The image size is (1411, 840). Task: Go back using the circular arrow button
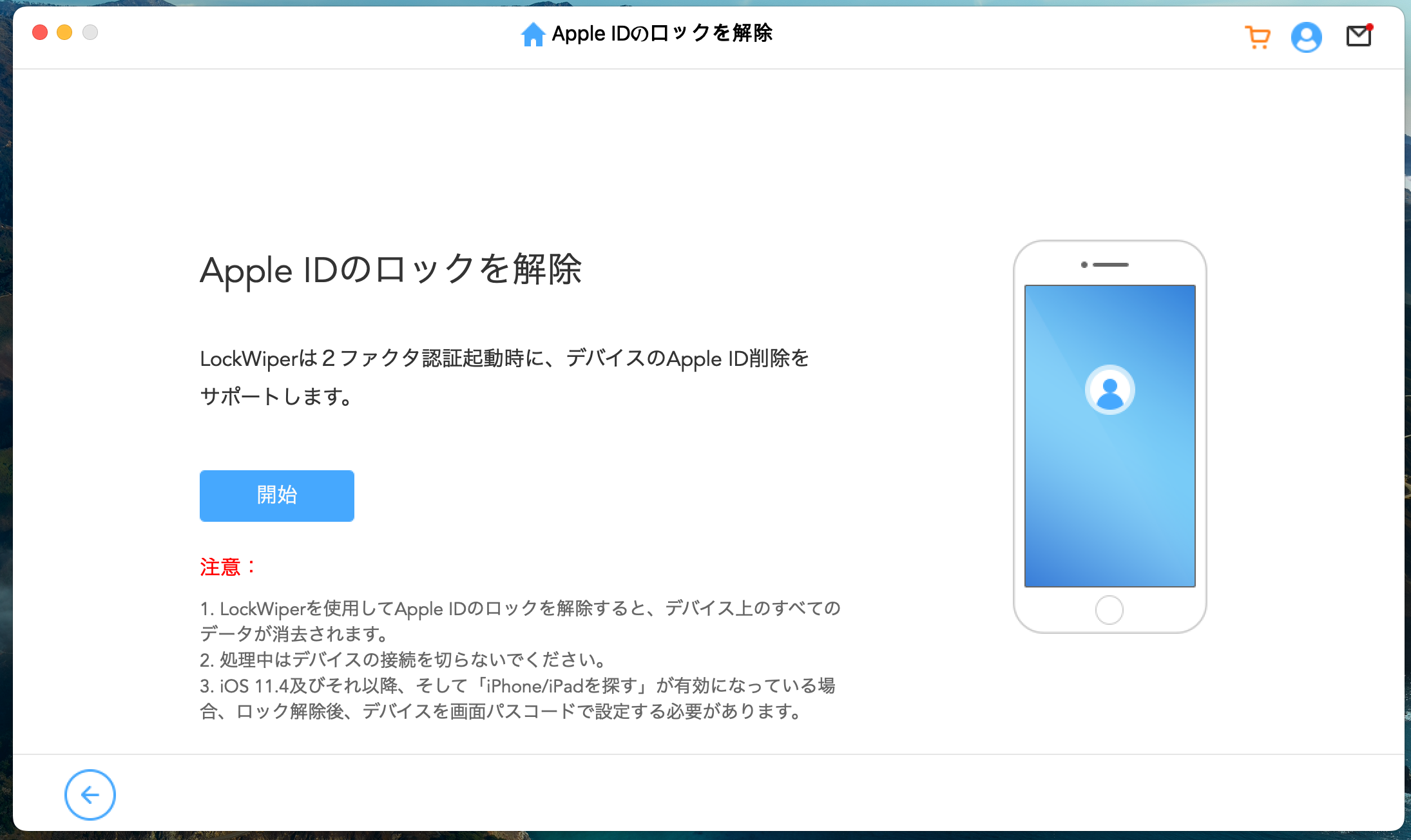click(x=90, y=795)
